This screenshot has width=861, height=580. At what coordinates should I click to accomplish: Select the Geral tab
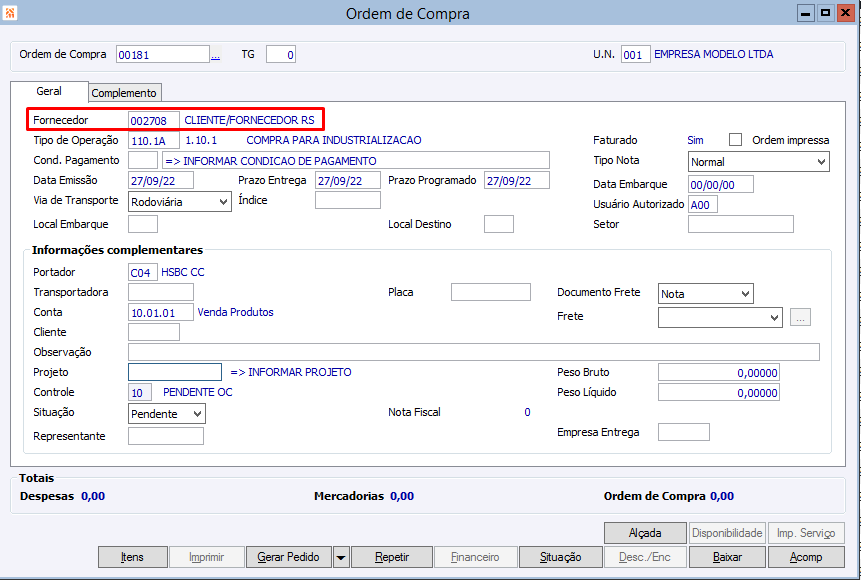coord(49,91)
